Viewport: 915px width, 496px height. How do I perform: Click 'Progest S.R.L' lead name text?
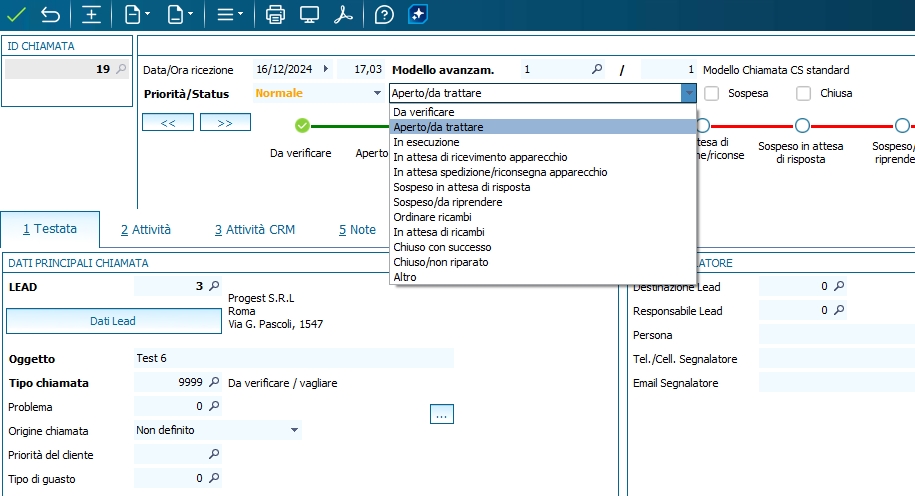coord(261,298)
